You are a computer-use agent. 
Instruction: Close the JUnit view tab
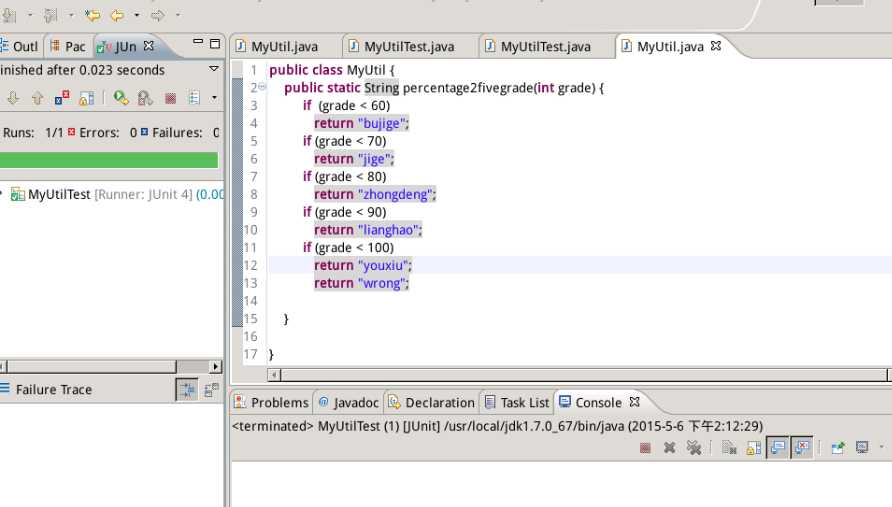tap(148, 46)
